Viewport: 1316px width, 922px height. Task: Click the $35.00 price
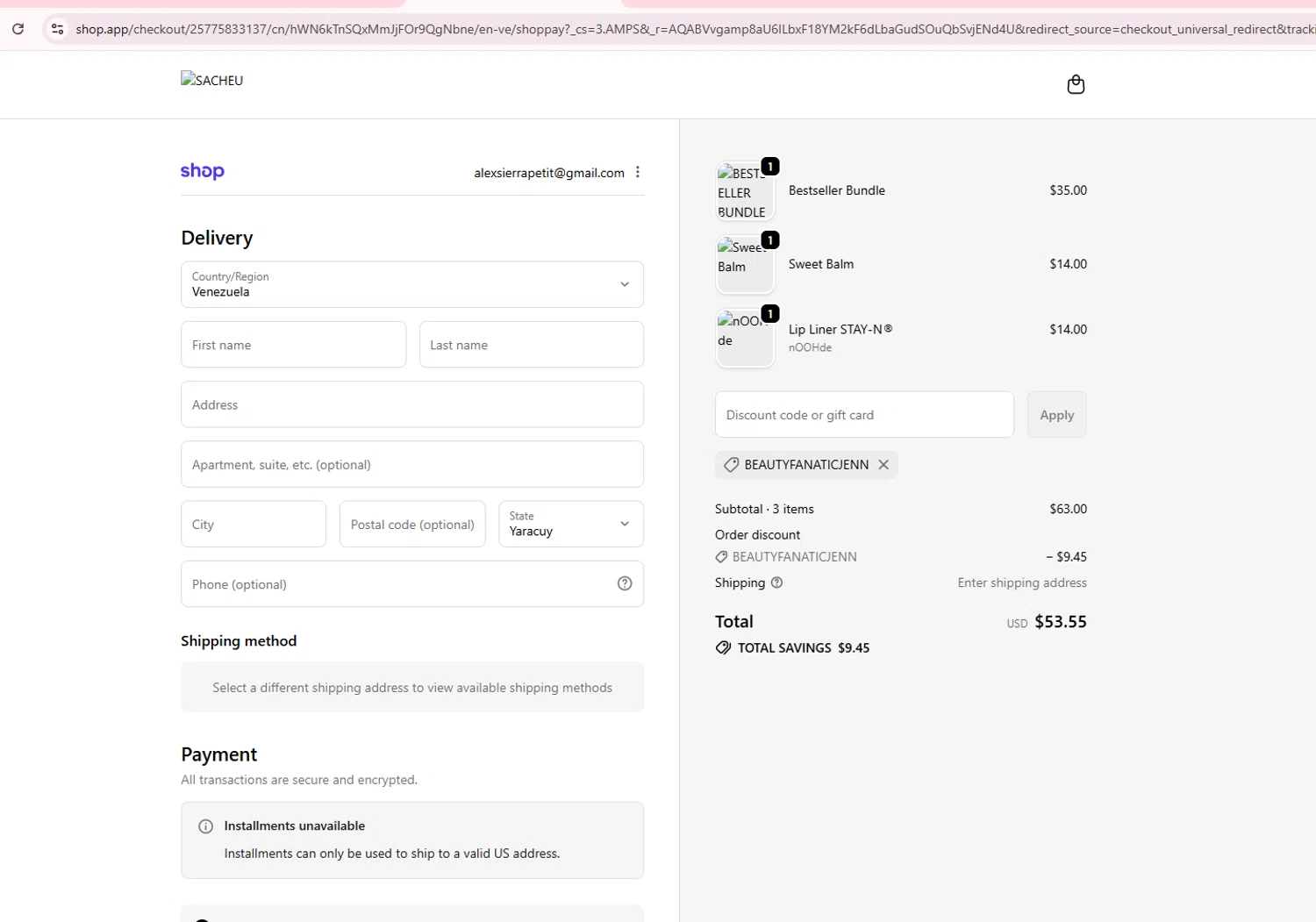click(x=1068, y=190)
